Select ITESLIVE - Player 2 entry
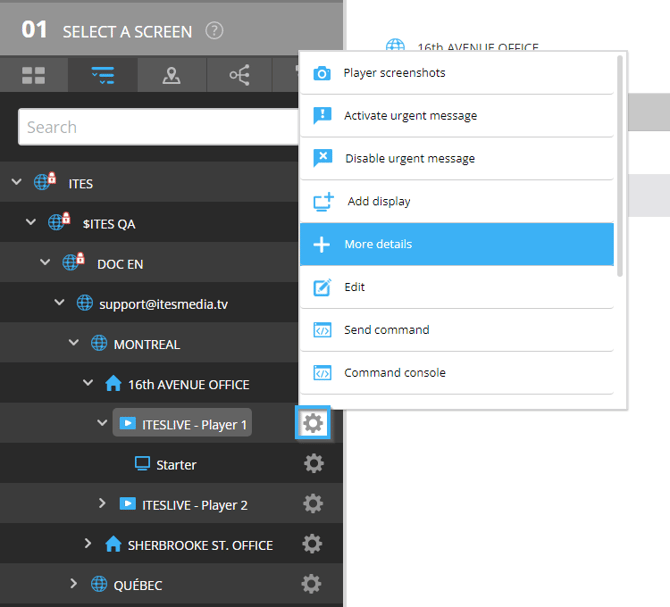The image size is (670, 607). [x=195, y=505]
